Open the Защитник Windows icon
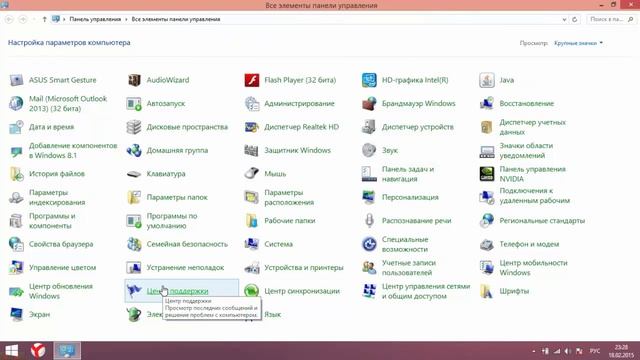 point(252,150)
